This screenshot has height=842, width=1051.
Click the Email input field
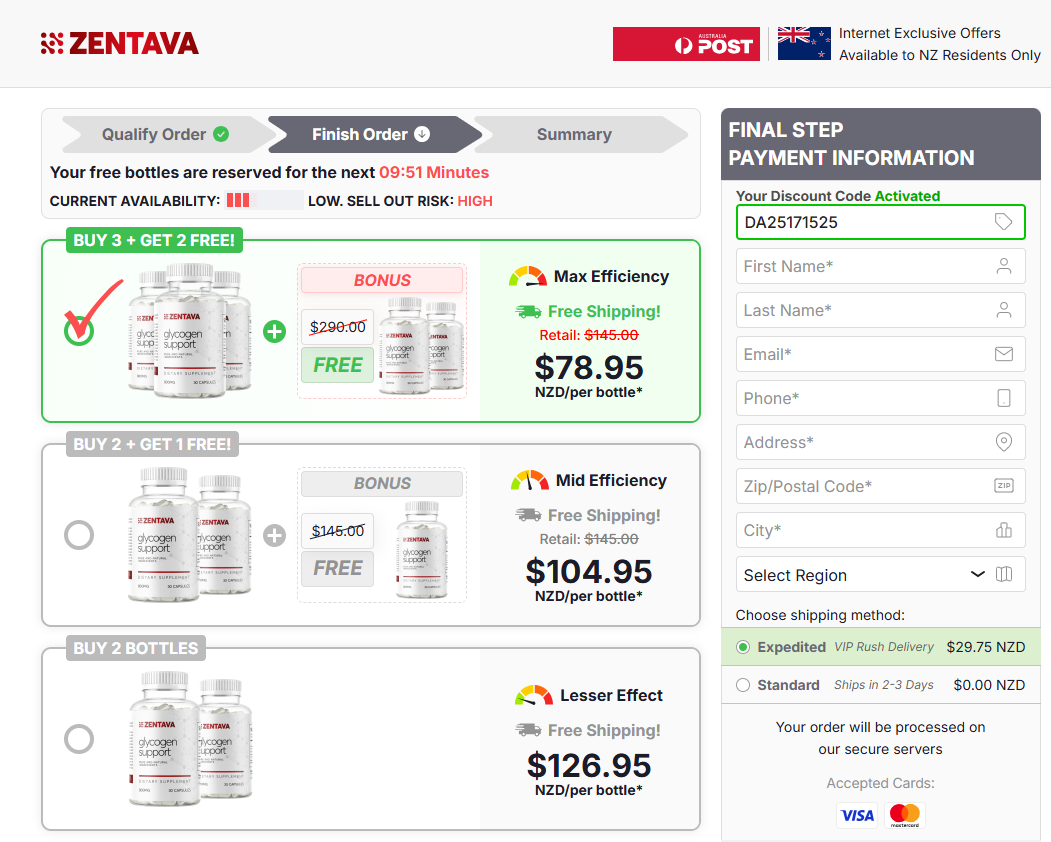pos(880,354)
